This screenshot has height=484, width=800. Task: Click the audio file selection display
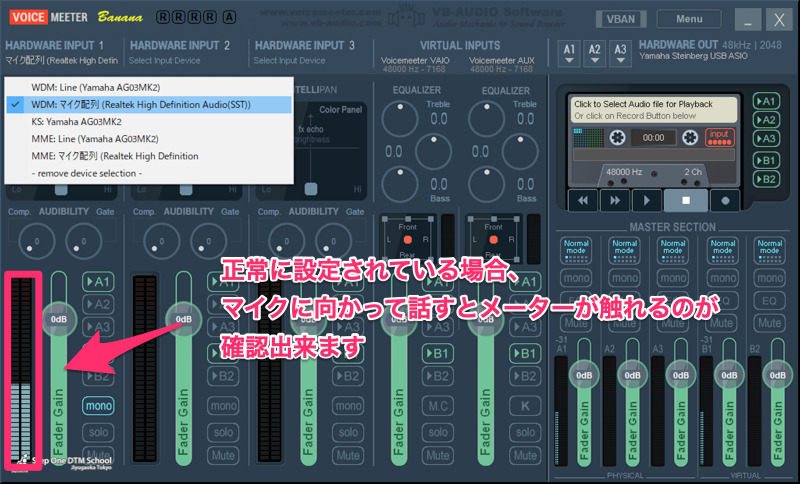pyautogui.click(x=654, y=110)
